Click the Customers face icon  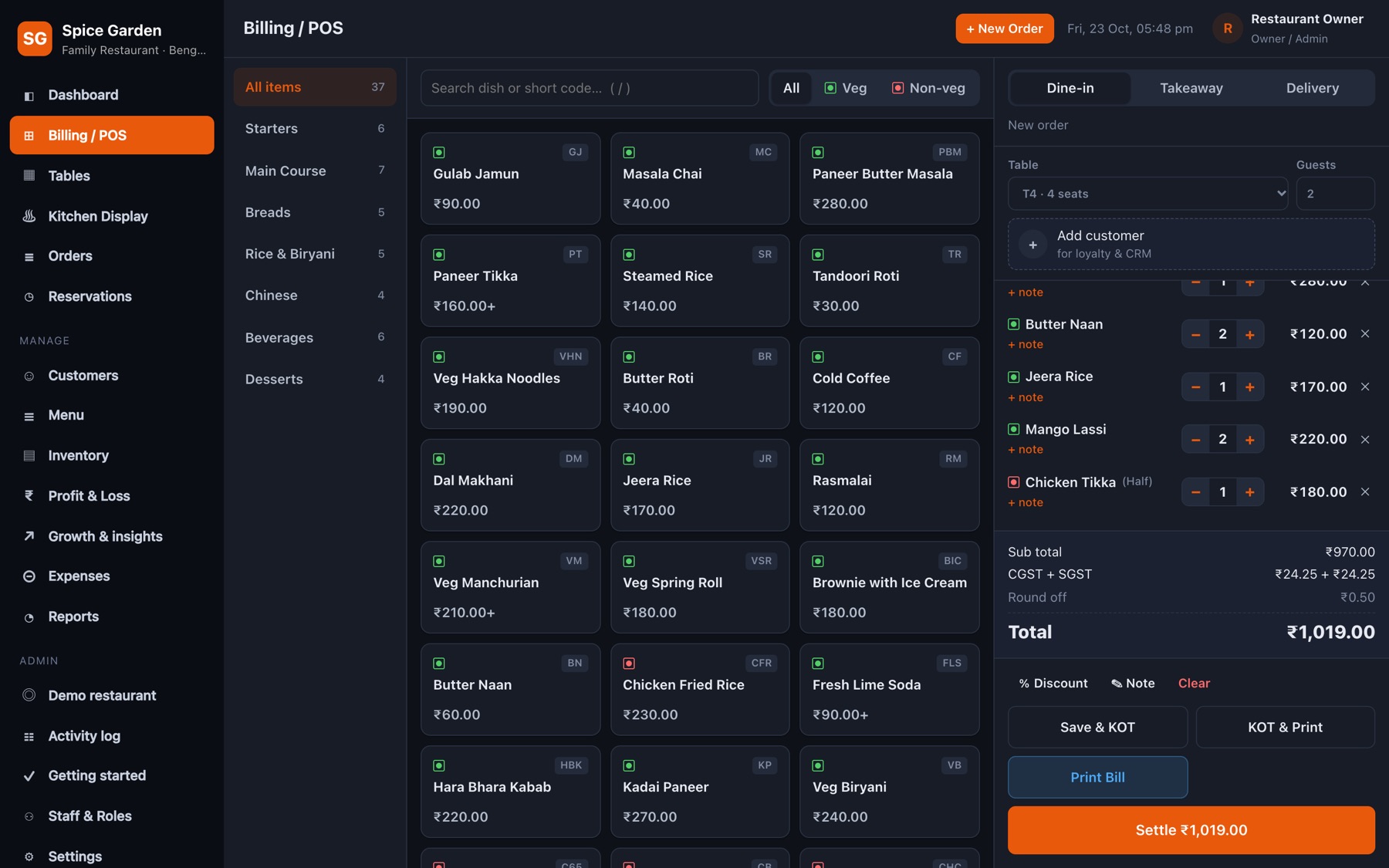29,377
